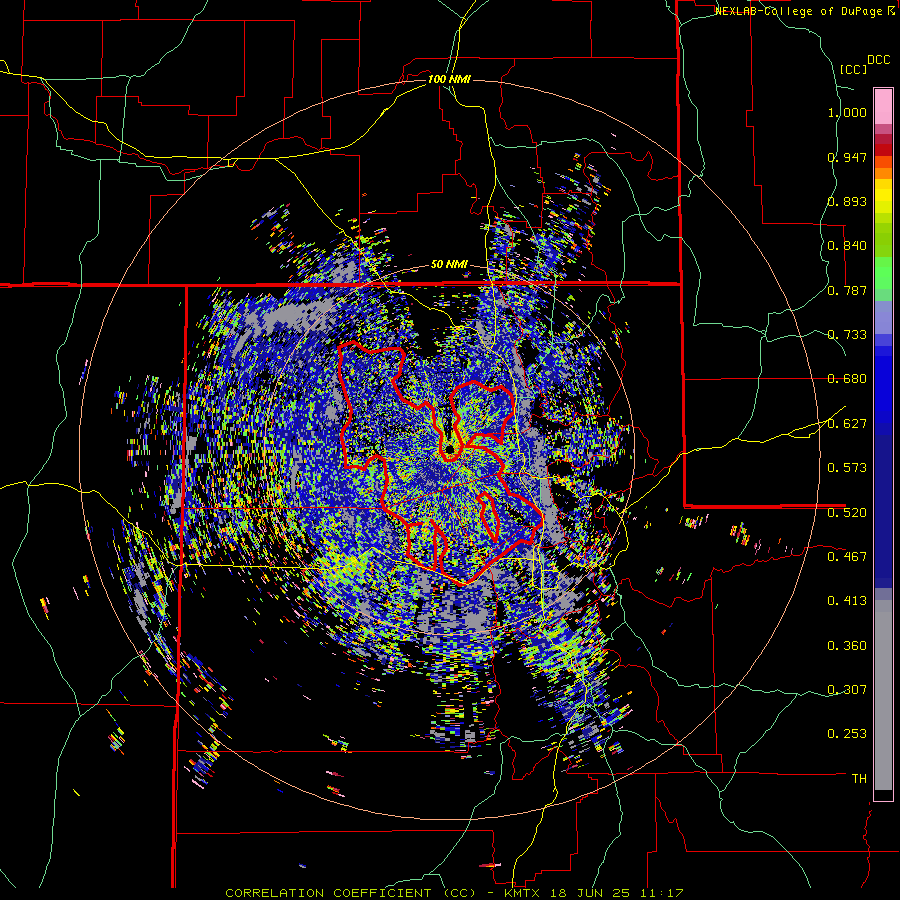Click the NEXLAB-College of DuPage header text

pyautogui.click(x=800, y=11)
